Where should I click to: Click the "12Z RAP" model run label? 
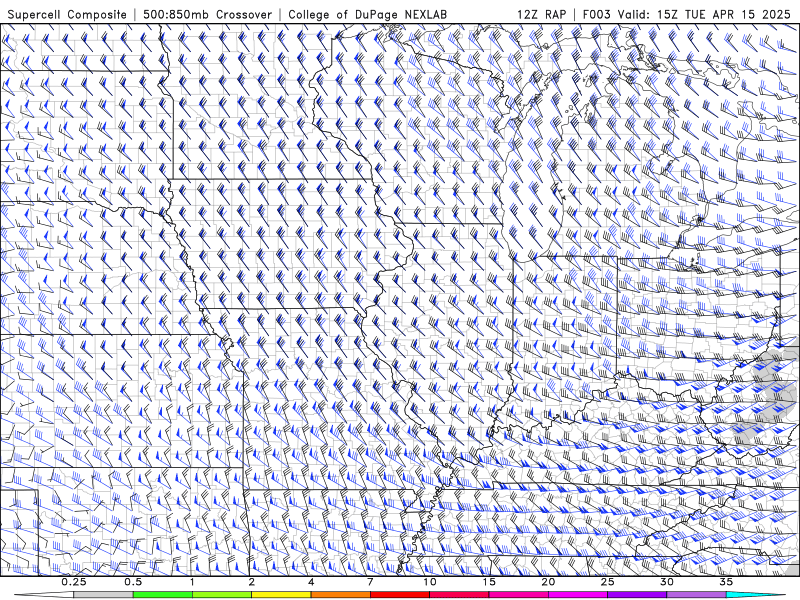click(x=541, y=14)
